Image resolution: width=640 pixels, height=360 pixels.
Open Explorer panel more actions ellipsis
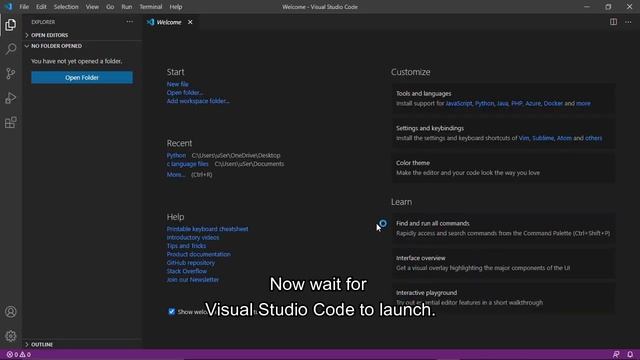[x=129, y=22]
